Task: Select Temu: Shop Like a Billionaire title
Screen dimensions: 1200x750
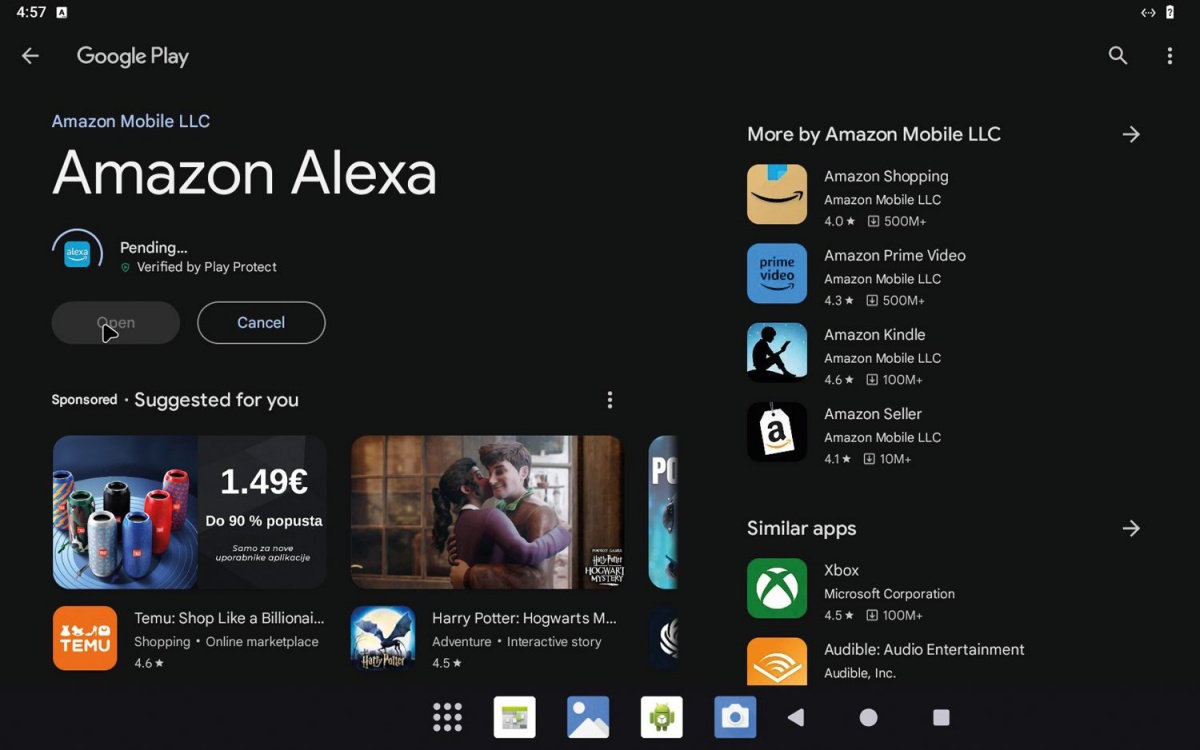Action: 229,618
